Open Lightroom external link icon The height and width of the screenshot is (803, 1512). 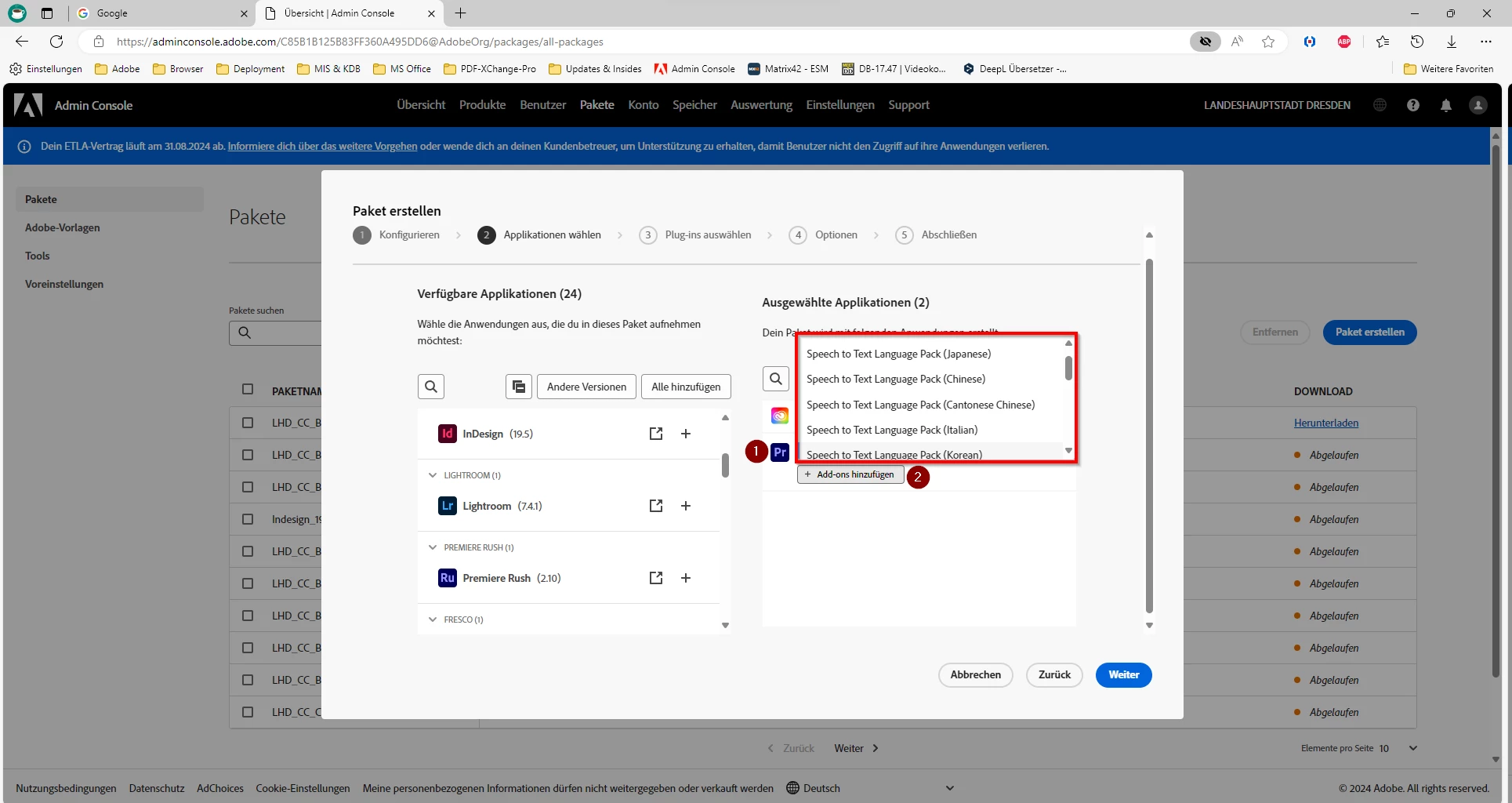coord(656,506)
